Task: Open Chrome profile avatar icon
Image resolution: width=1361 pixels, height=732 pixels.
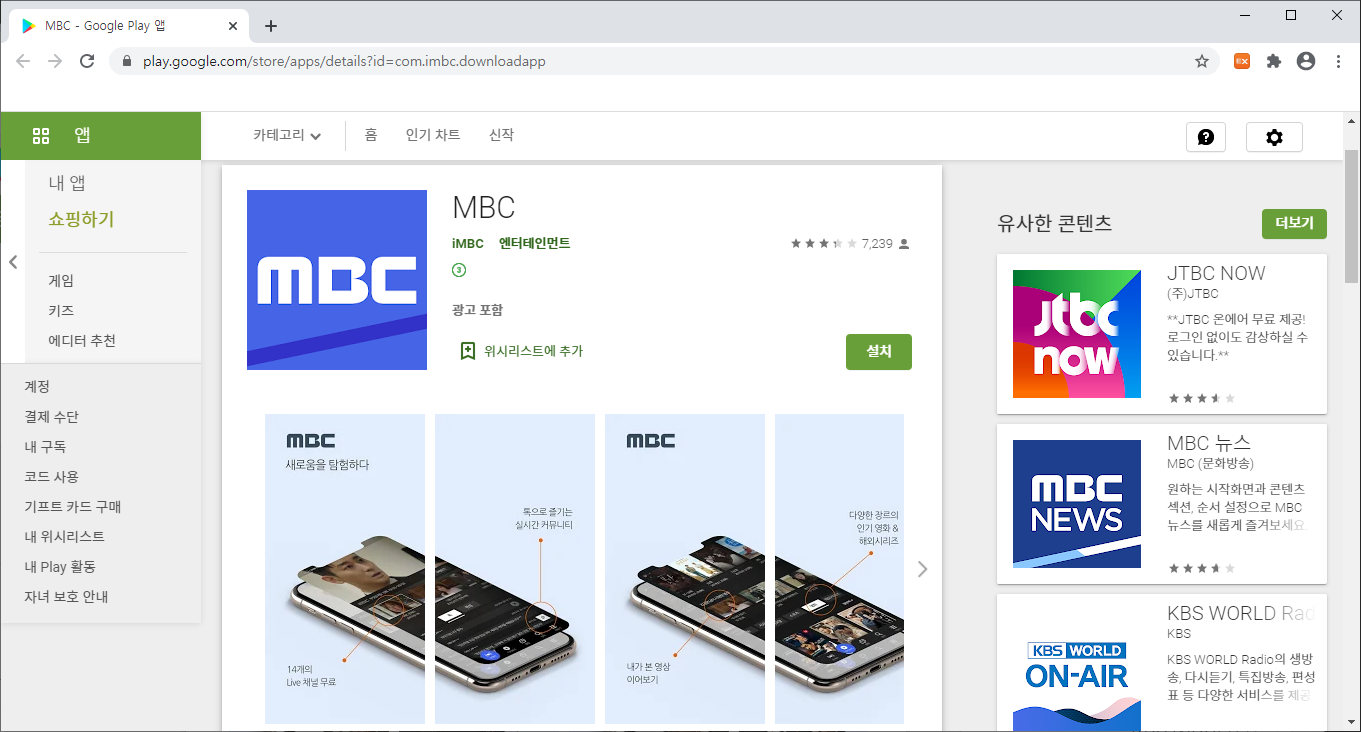Action: tap(1306, 61)
